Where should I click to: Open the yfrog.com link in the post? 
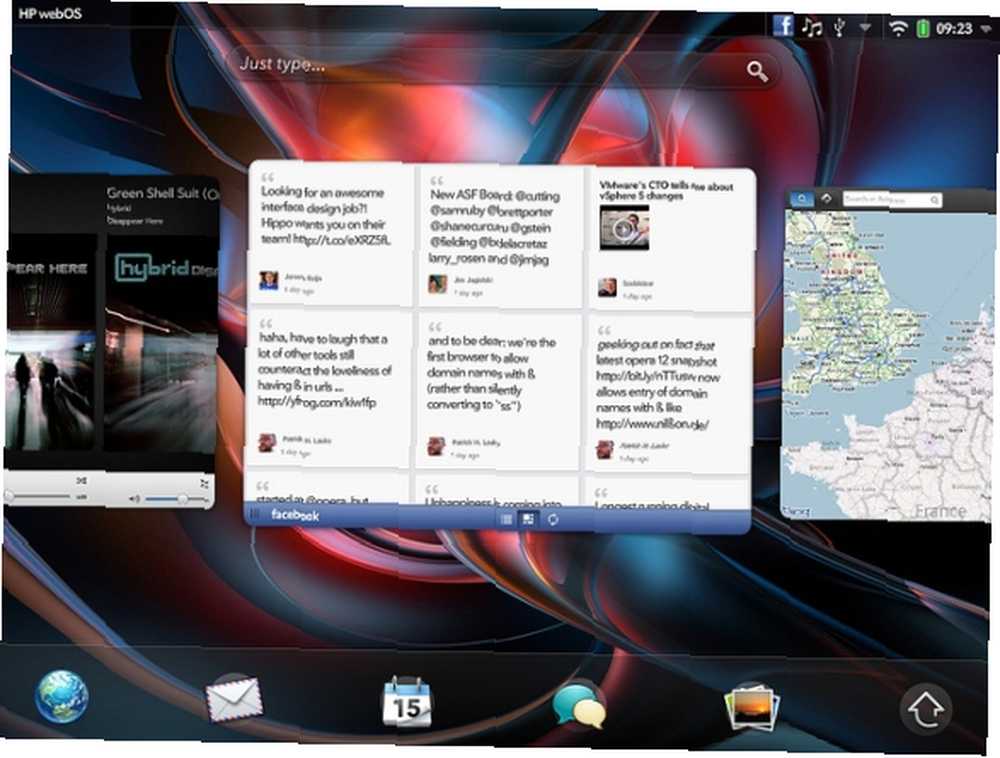click(316, 402)
